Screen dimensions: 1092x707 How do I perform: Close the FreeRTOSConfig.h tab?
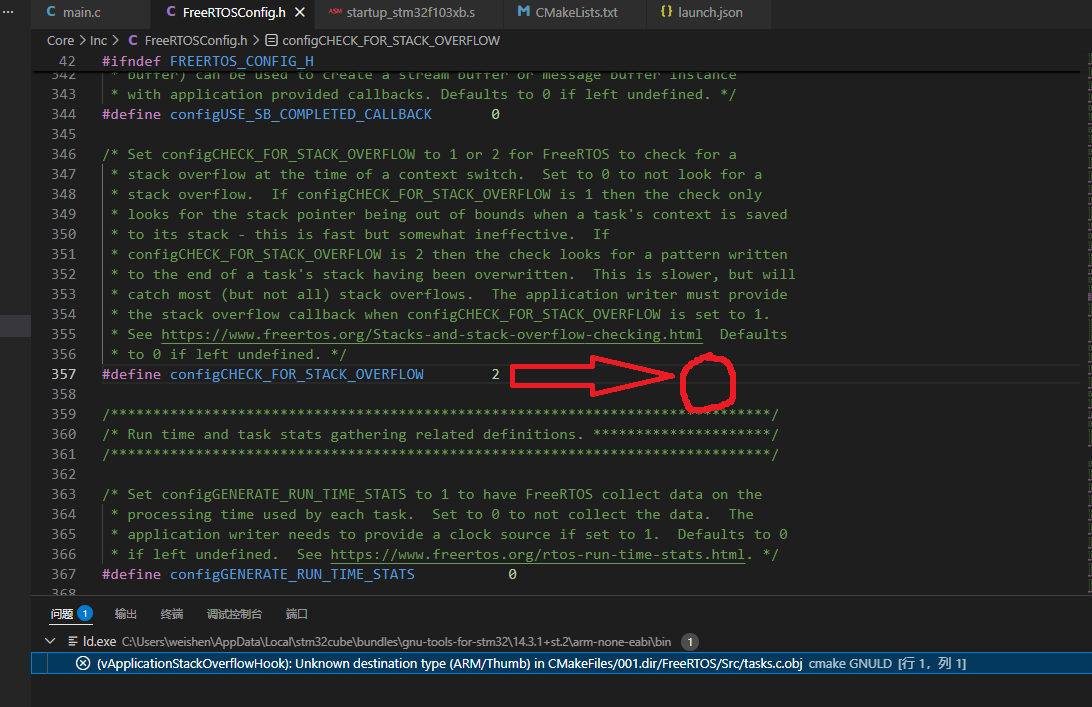point(299,13)
